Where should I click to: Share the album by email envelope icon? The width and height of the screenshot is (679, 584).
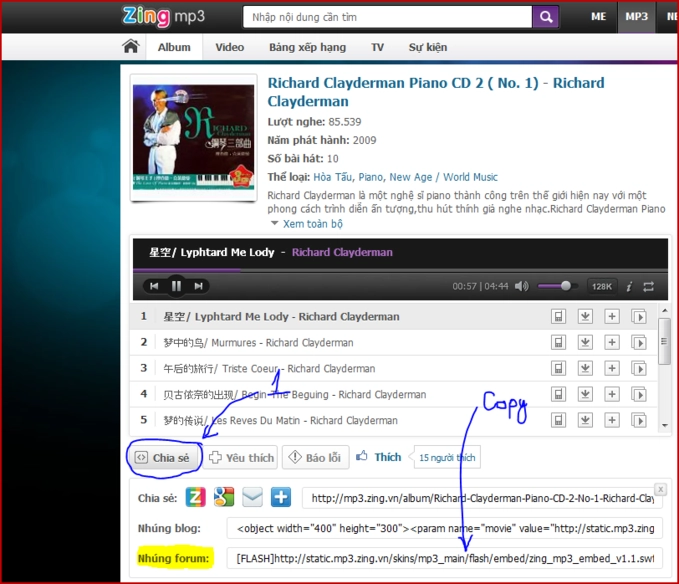pos(252,497)
